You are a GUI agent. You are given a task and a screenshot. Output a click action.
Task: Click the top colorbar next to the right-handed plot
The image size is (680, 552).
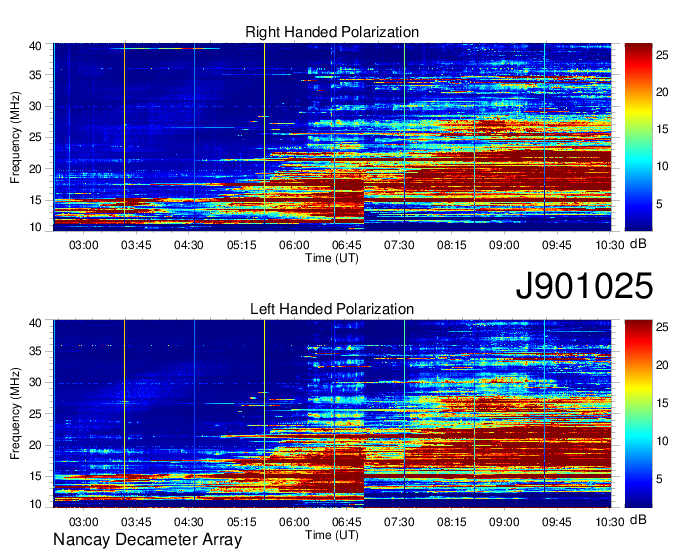click(638, 137)
